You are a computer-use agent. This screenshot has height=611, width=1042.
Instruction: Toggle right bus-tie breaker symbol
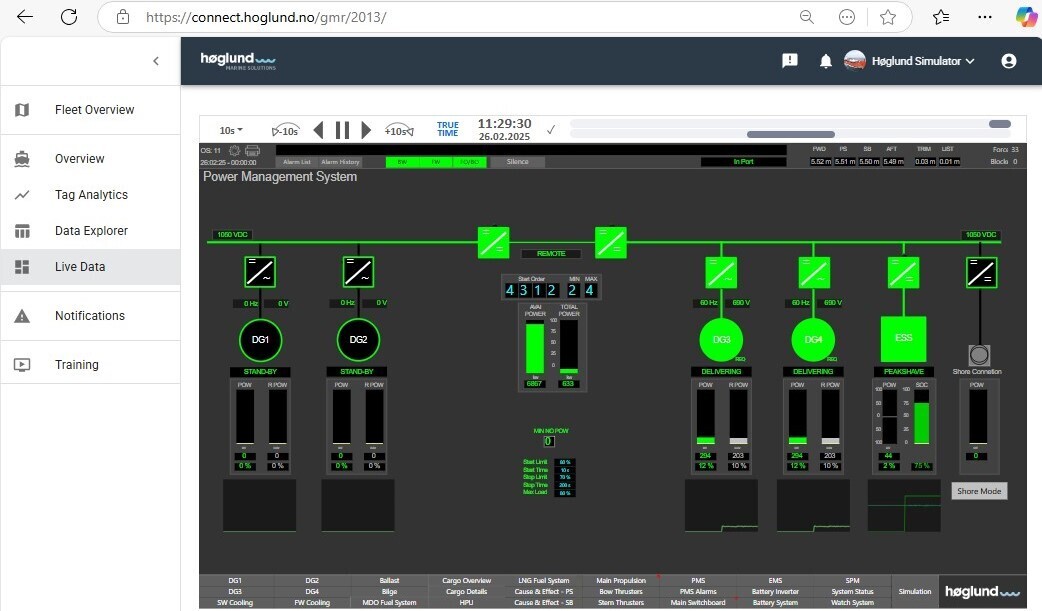click(x=611, y=243)
